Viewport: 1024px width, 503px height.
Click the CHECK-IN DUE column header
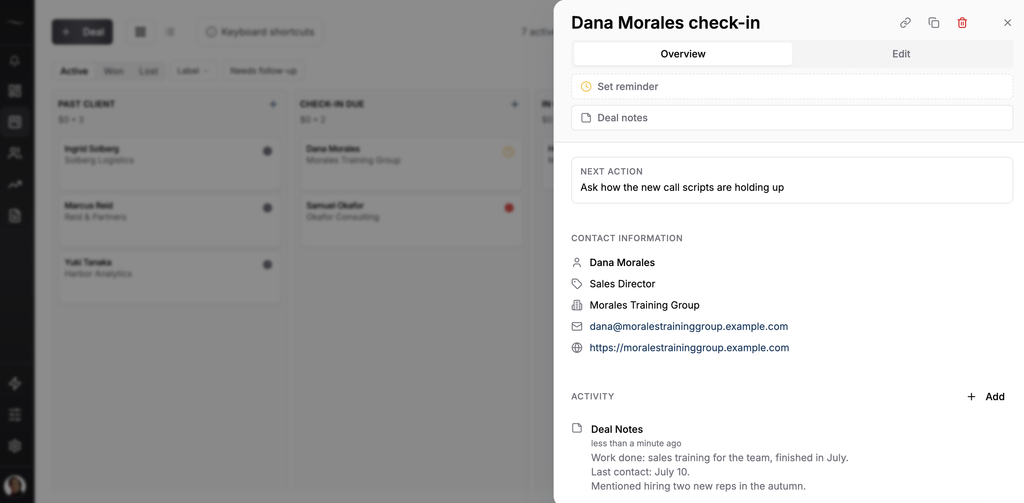pos(332,104)
